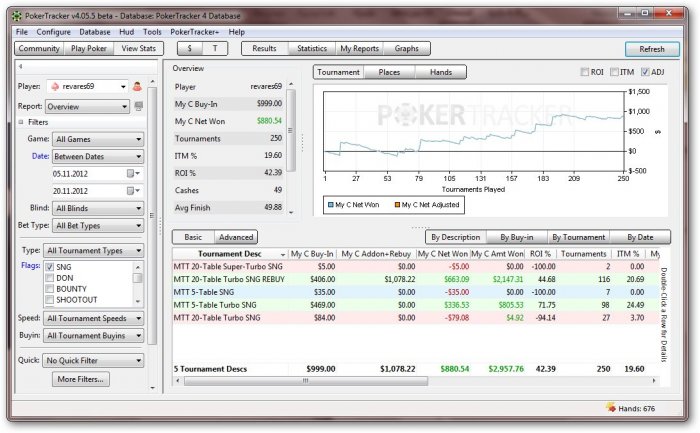Toggle the ITM graph checkbox

coord(614,72)
